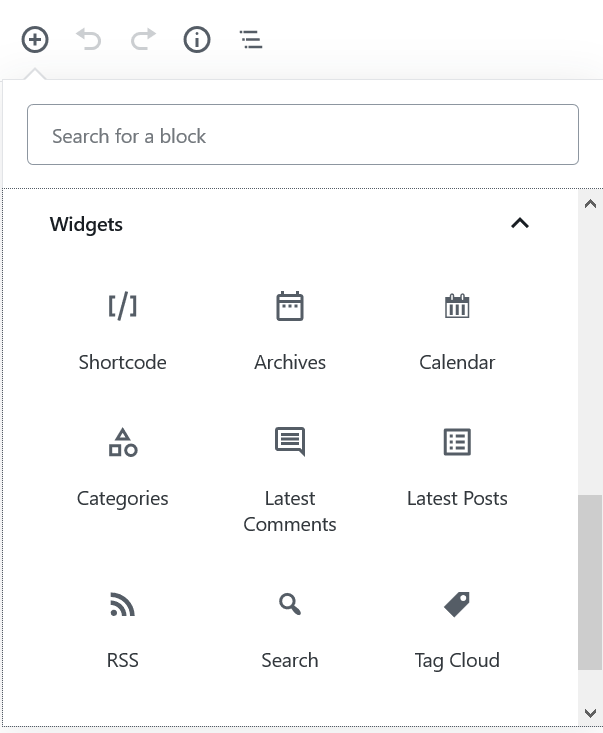Click the block list scrollbar thumb

[x=590, y=582]
